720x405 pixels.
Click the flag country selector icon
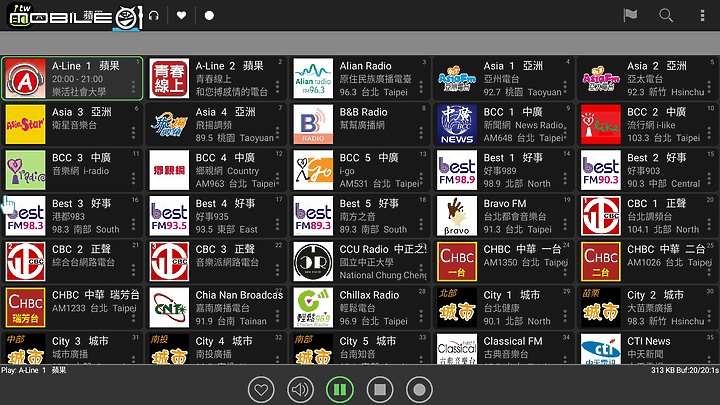coord(630,16)
